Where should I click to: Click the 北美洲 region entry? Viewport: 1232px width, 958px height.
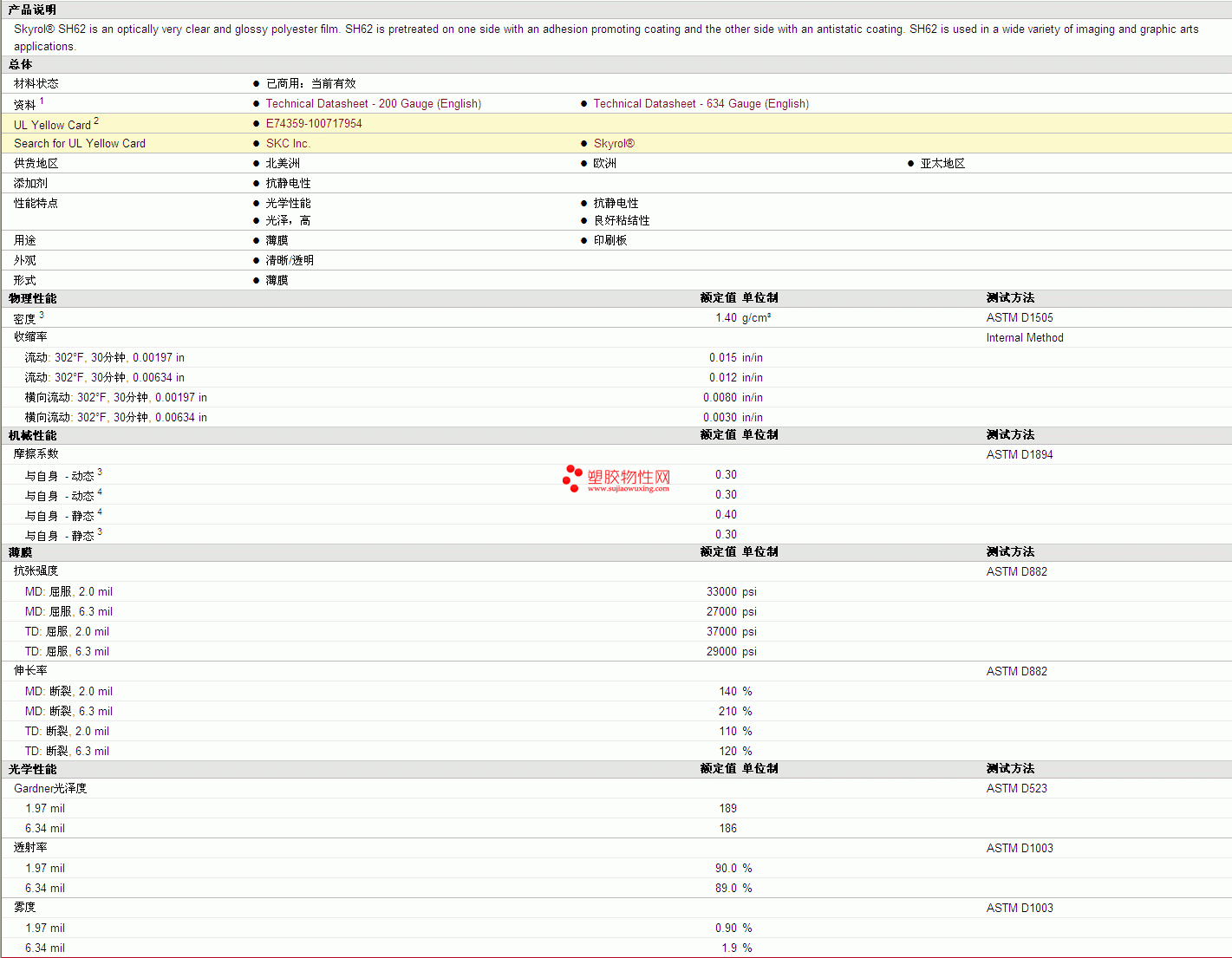(x=283, y=163)
